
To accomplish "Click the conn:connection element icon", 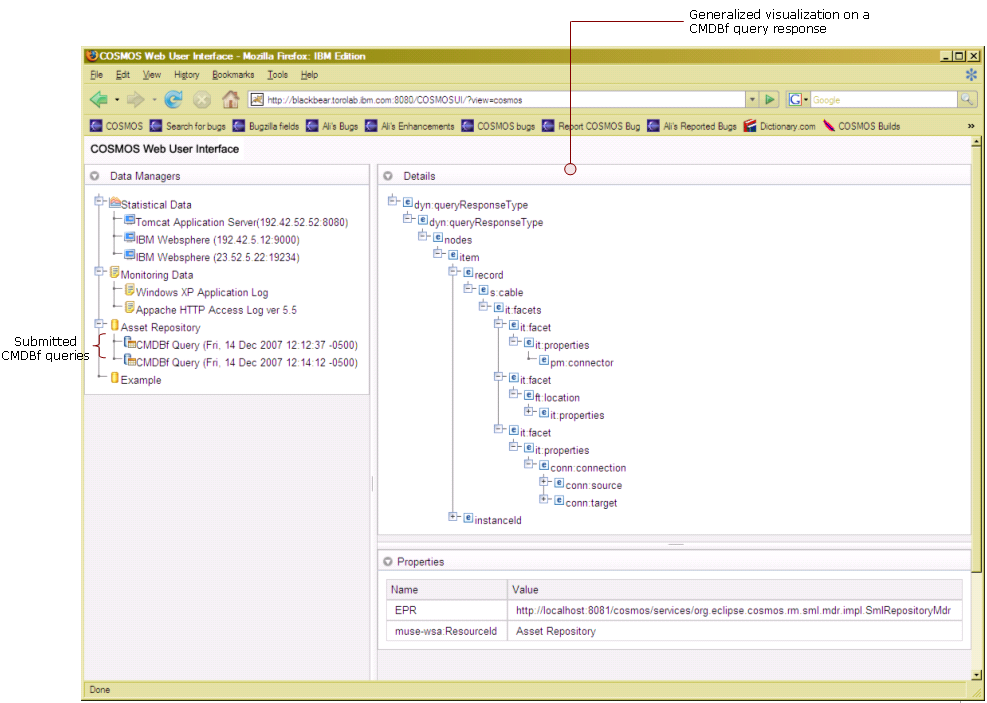I will coord(544,466).
